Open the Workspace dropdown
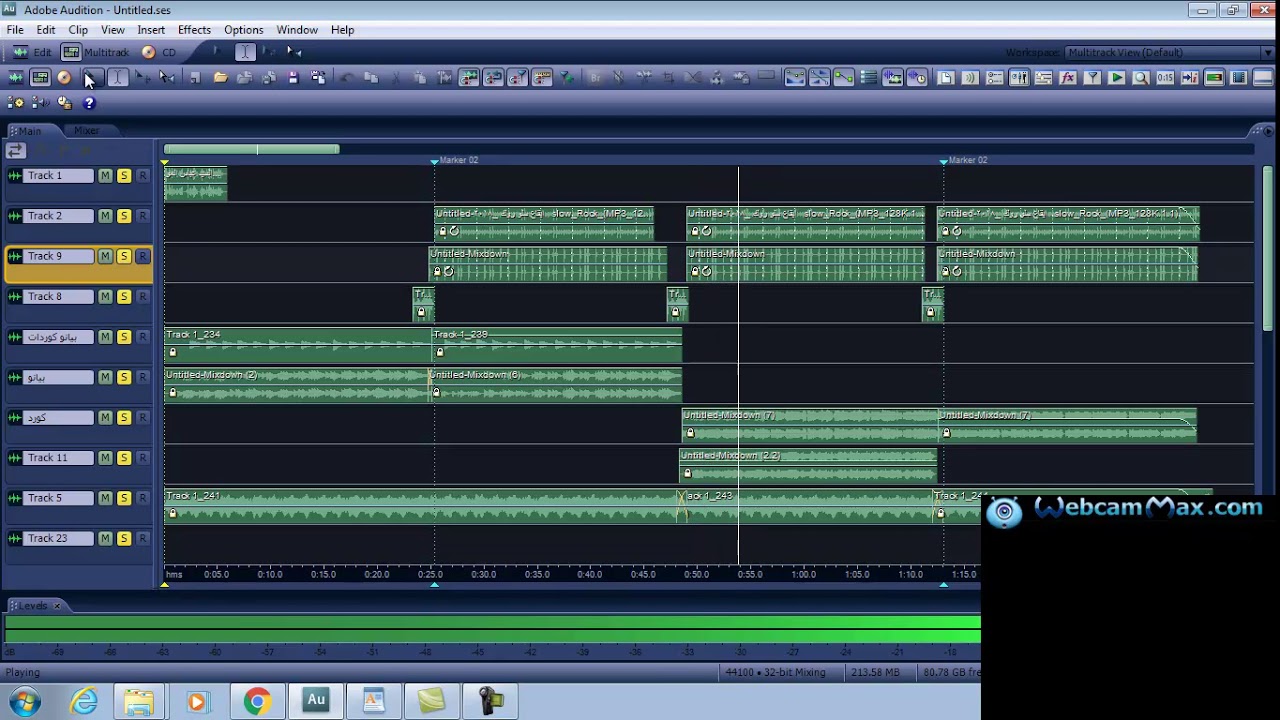 (x=1168, y=52)
